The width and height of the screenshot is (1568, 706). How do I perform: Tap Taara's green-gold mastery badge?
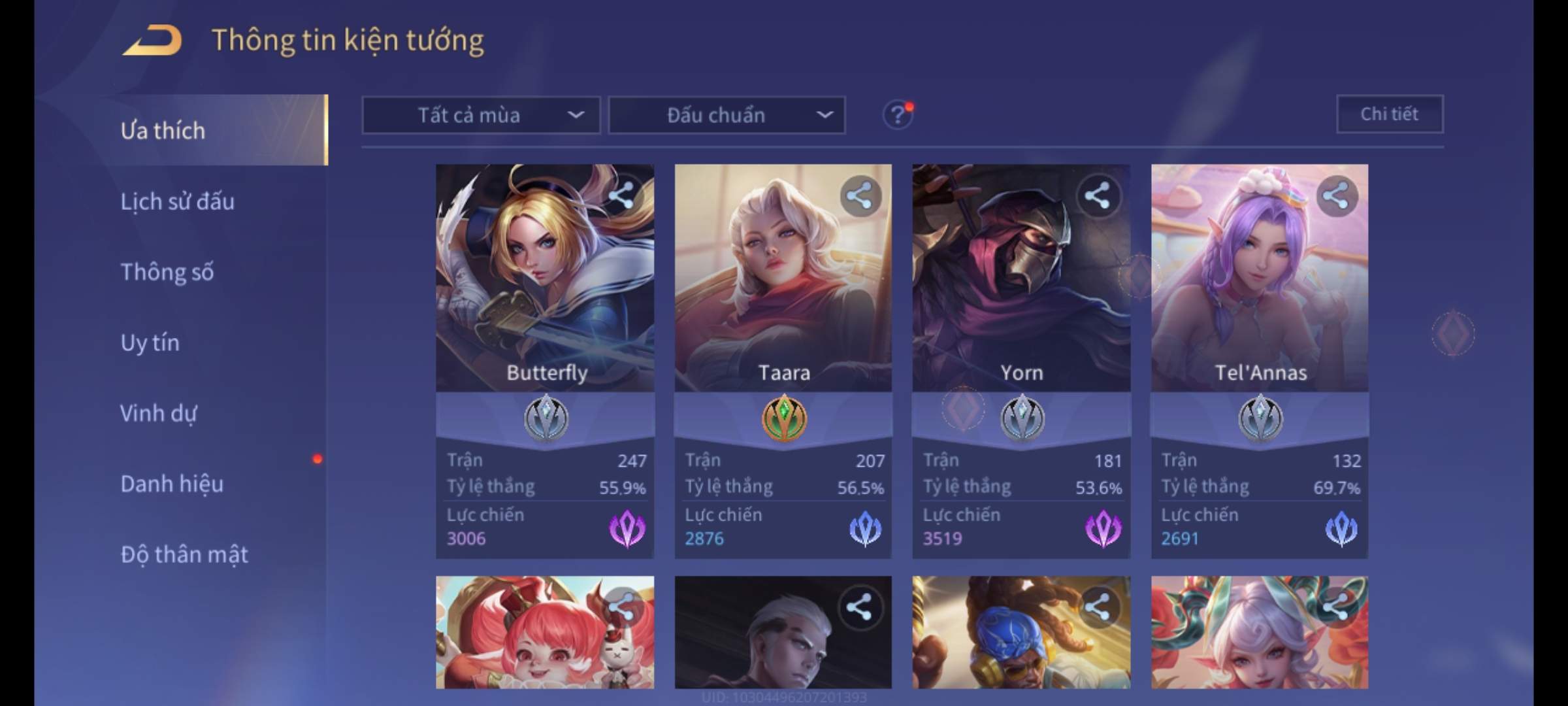[784, 418]
